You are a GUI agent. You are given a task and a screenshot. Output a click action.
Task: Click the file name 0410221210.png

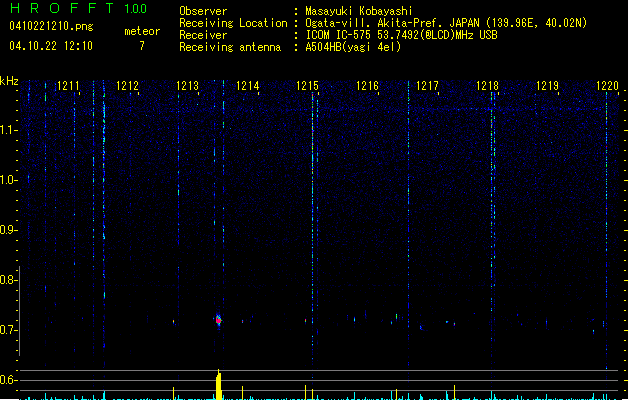point(51,26)
